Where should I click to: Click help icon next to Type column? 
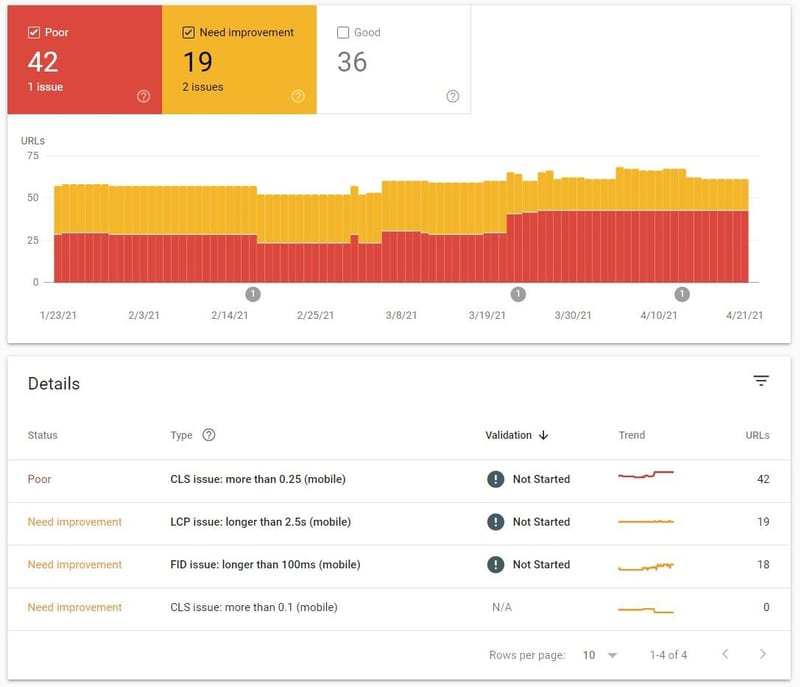[x=209, y=435]
